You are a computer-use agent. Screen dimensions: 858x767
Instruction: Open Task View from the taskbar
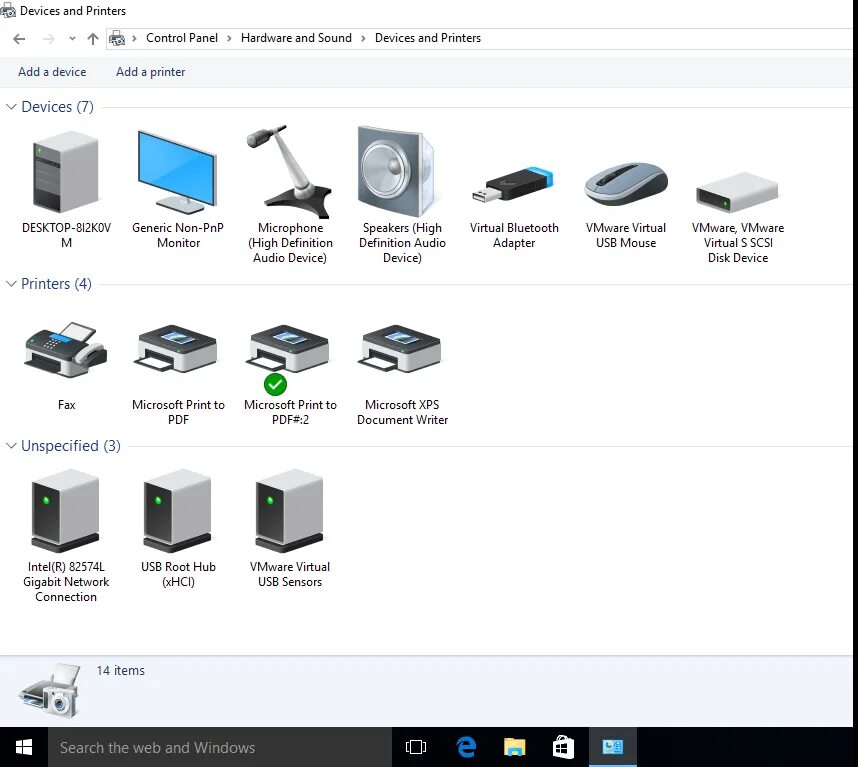tap(416, 747)
